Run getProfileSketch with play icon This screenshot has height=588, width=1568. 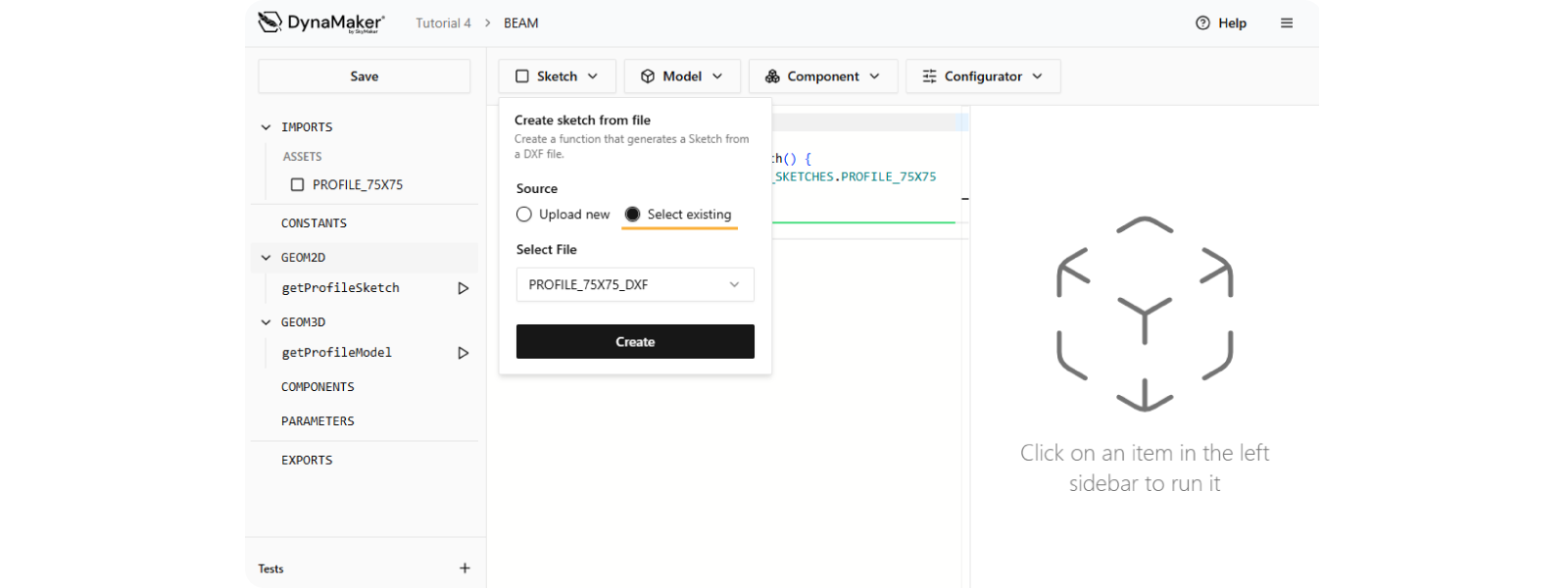point(464,288)
